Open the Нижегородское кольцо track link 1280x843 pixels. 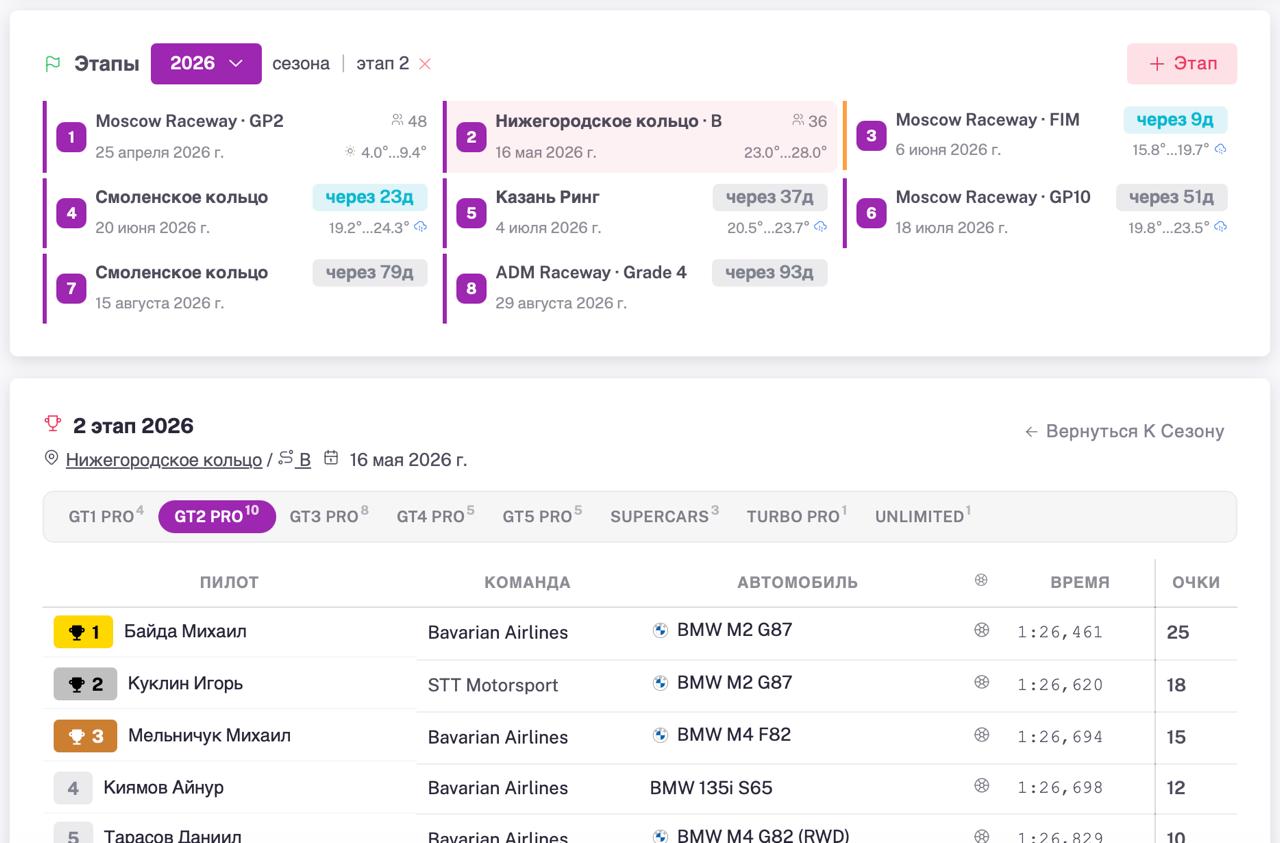click(164, 460)
